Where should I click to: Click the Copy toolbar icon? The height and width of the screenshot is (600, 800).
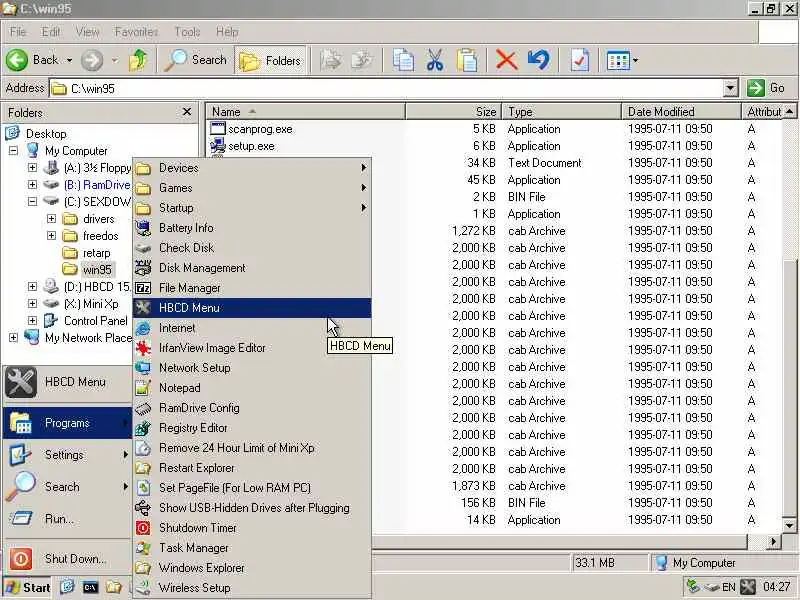[403, 60]
